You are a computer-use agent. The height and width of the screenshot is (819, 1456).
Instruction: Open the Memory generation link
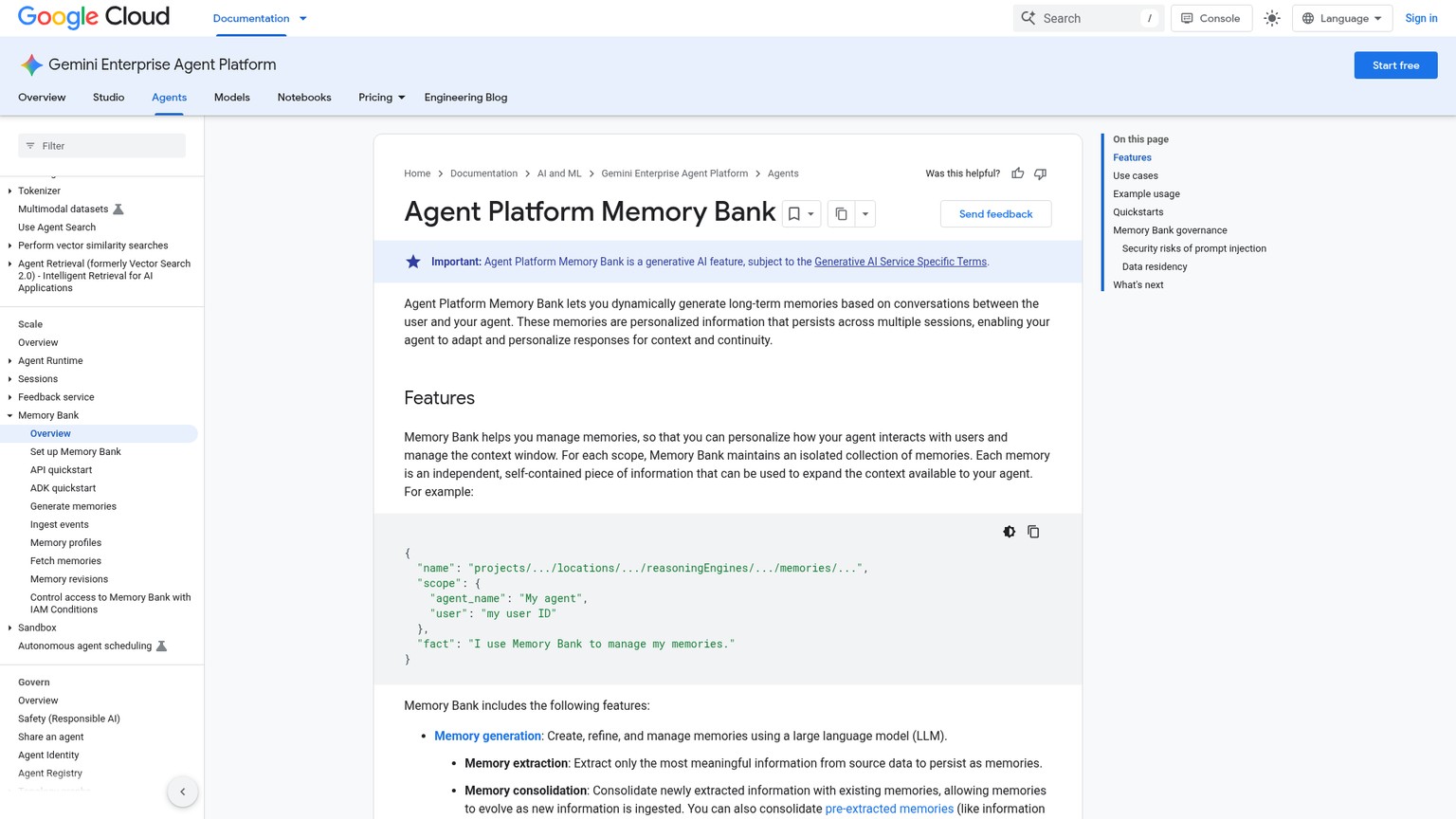(487, 736)
